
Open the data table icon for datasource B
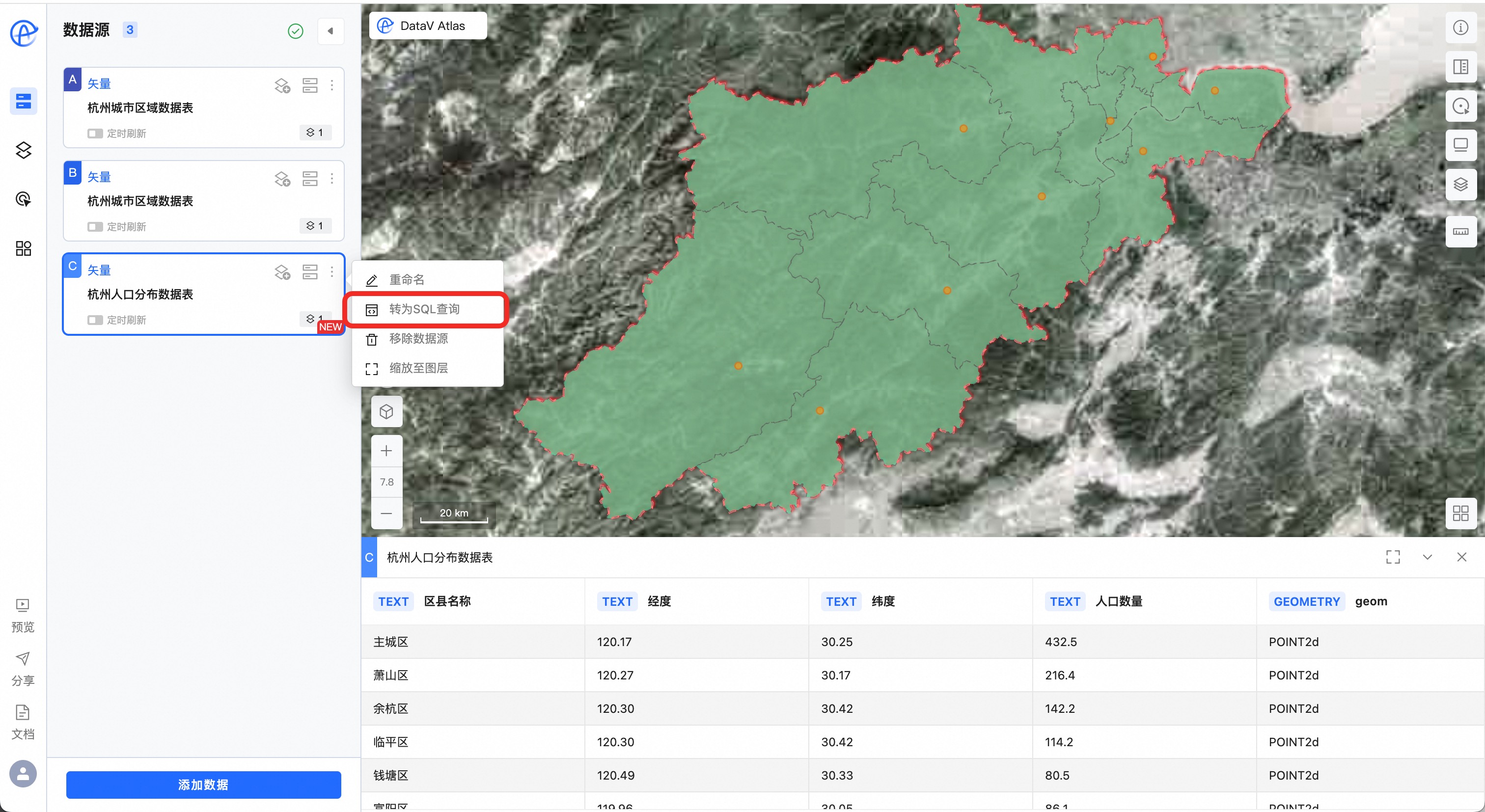[309, 179]
